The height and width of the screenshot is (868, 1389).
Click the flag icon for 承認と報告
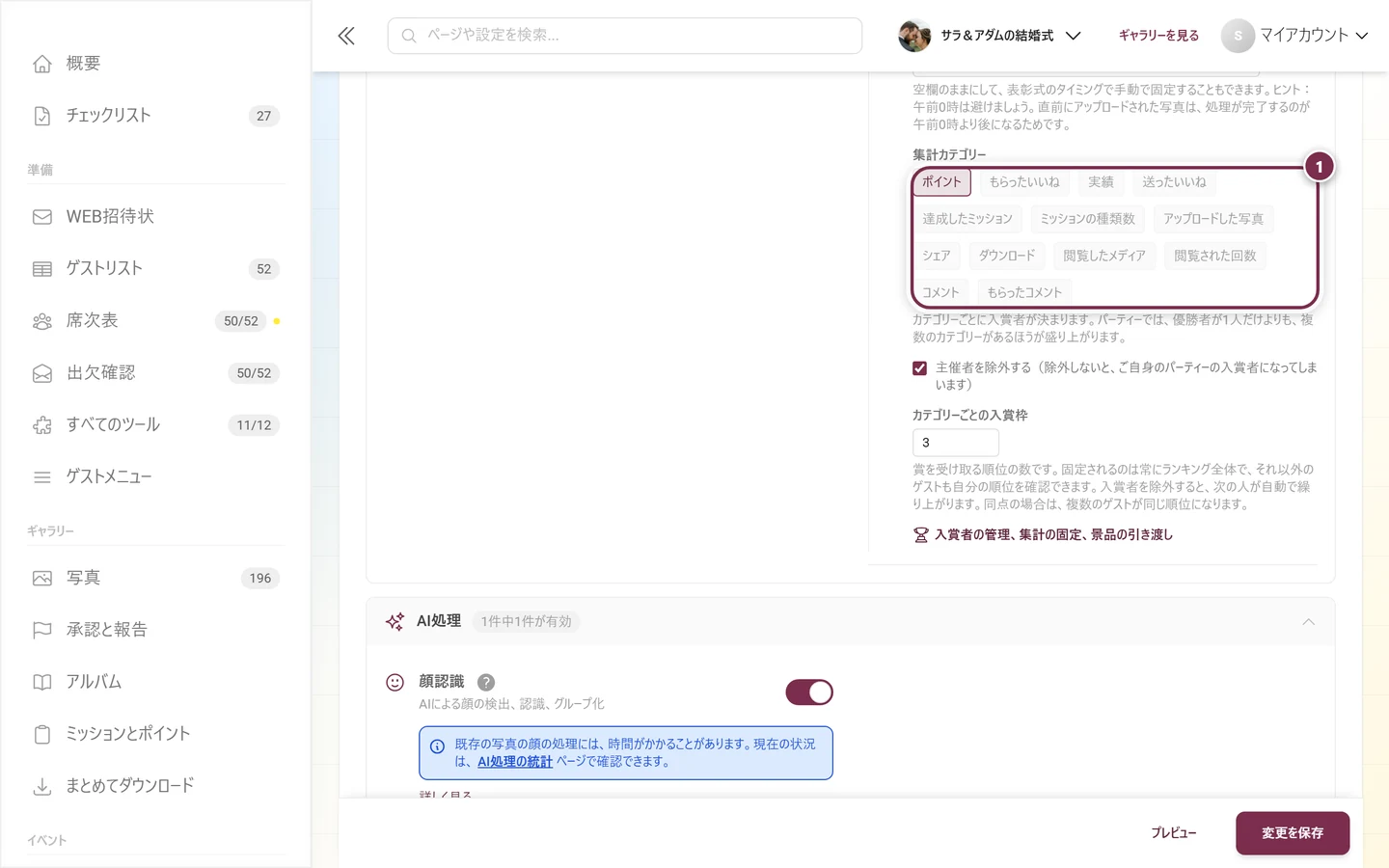(x=42, y=631)
